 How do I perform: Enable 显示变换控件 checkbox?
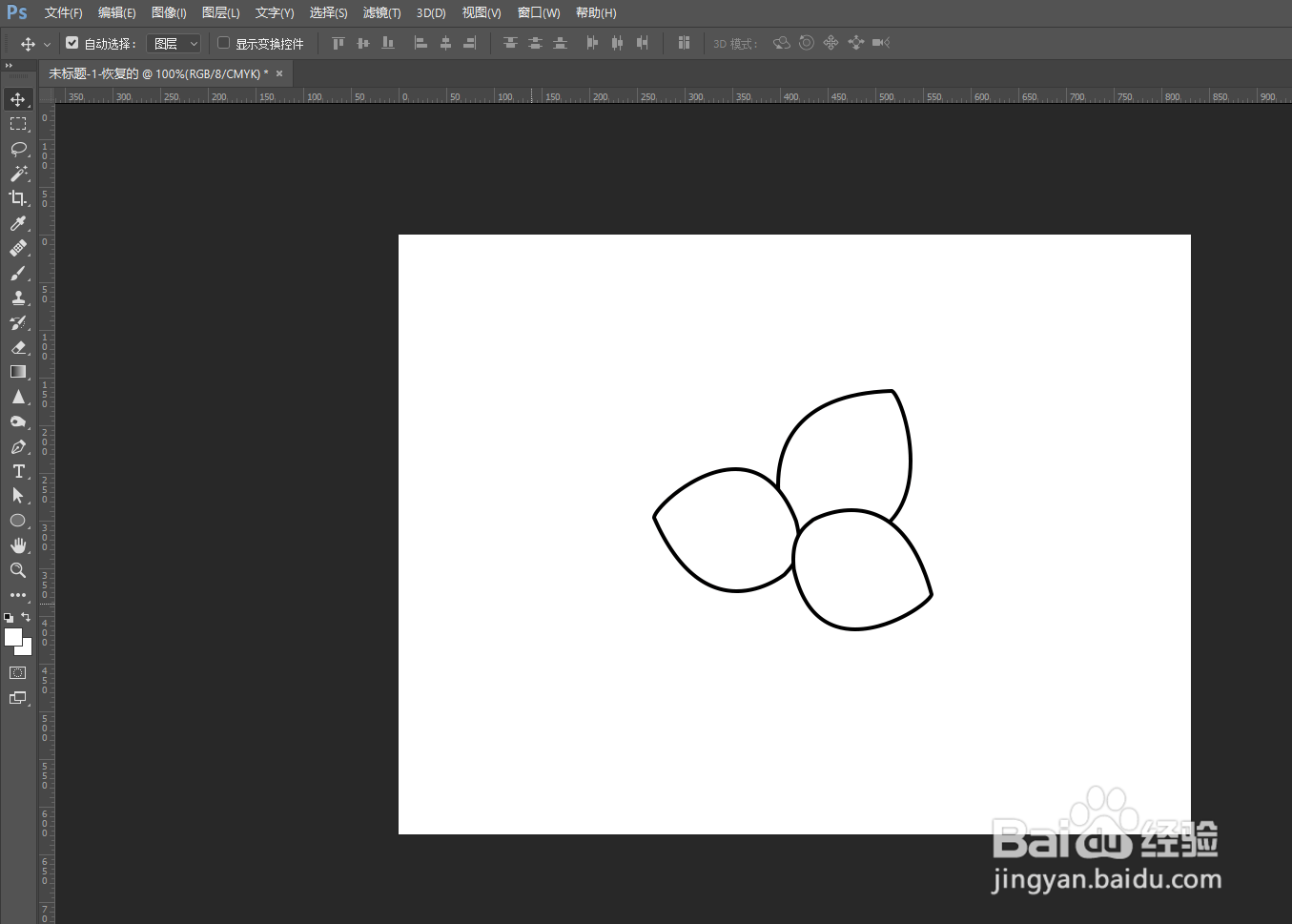(223, 43)
